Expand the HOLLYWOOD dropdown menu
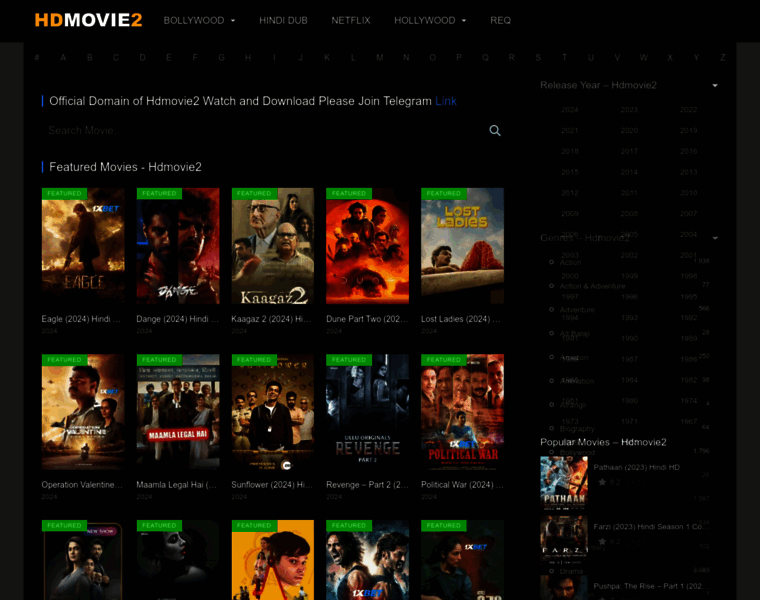760x600 pixels. 430,20
